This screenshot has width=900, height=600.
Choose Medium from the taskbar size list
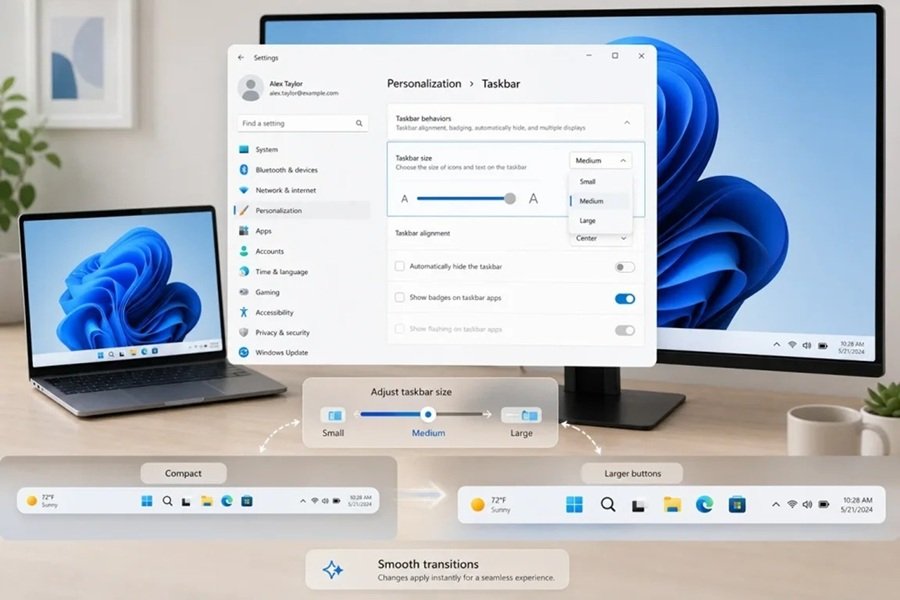(x=600, y=201)
